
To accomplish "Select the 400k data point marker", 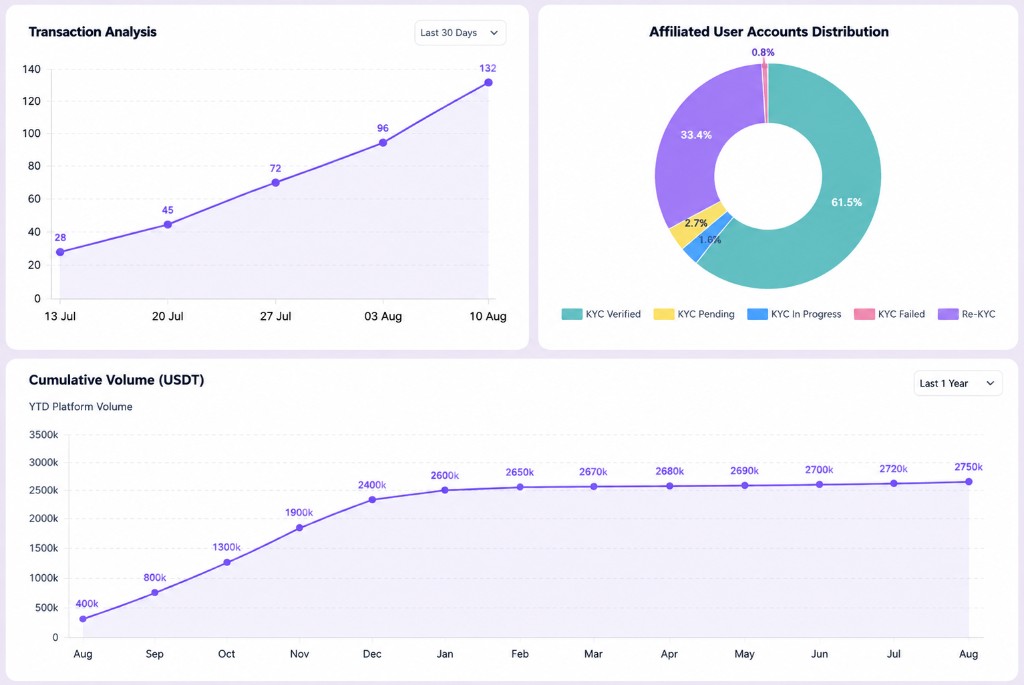I will pyautogui.click(x=83, y=619).
